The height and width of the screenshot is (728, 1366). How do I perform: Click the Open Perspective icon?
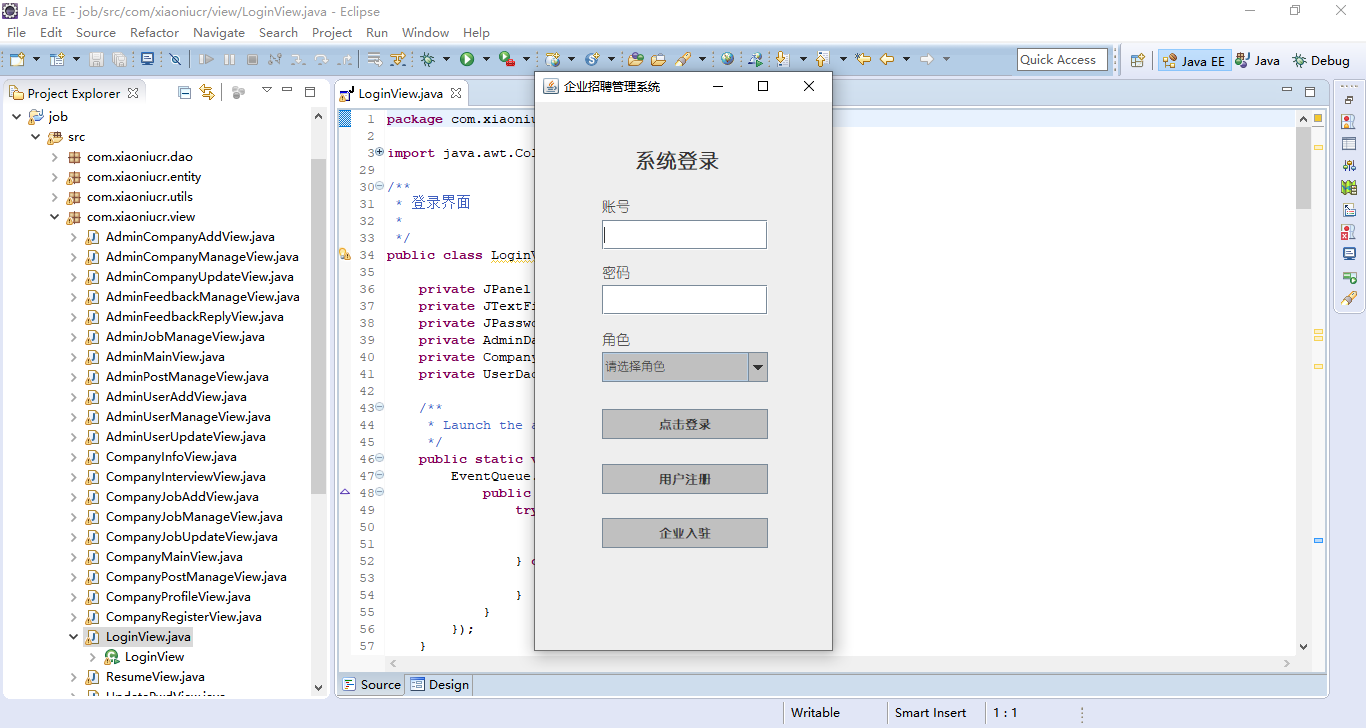click(x=1137, y=60)
